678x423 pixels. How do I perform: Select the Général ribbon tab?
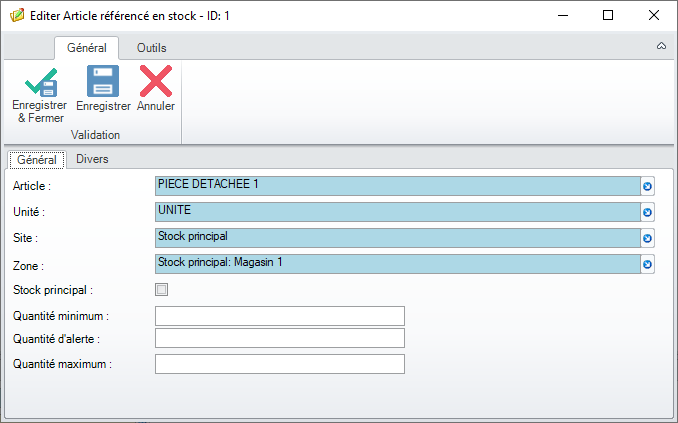[86, 48]
